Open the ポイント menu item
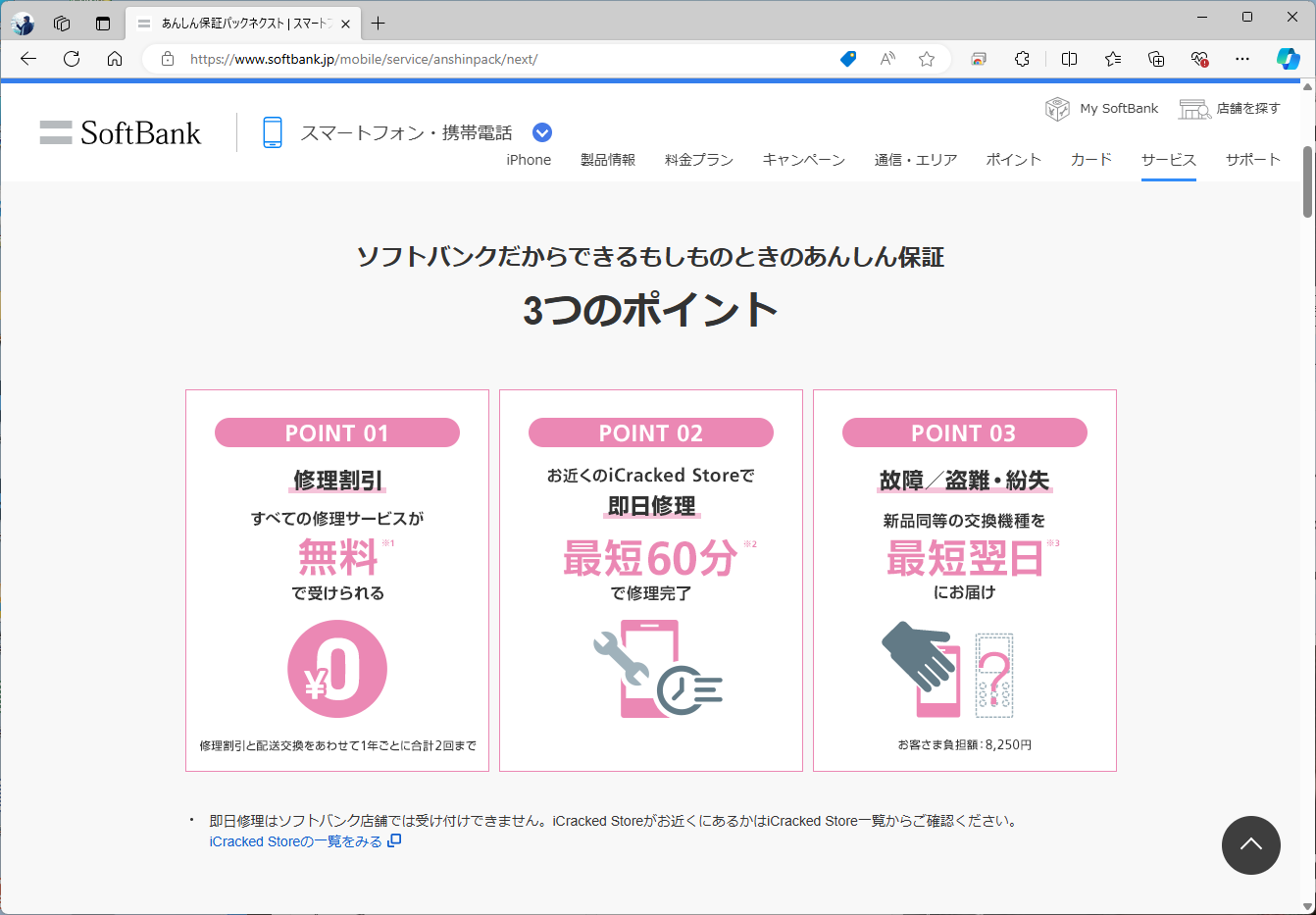The width and height of the screenshot is (1316, 915). point(1014,160)
